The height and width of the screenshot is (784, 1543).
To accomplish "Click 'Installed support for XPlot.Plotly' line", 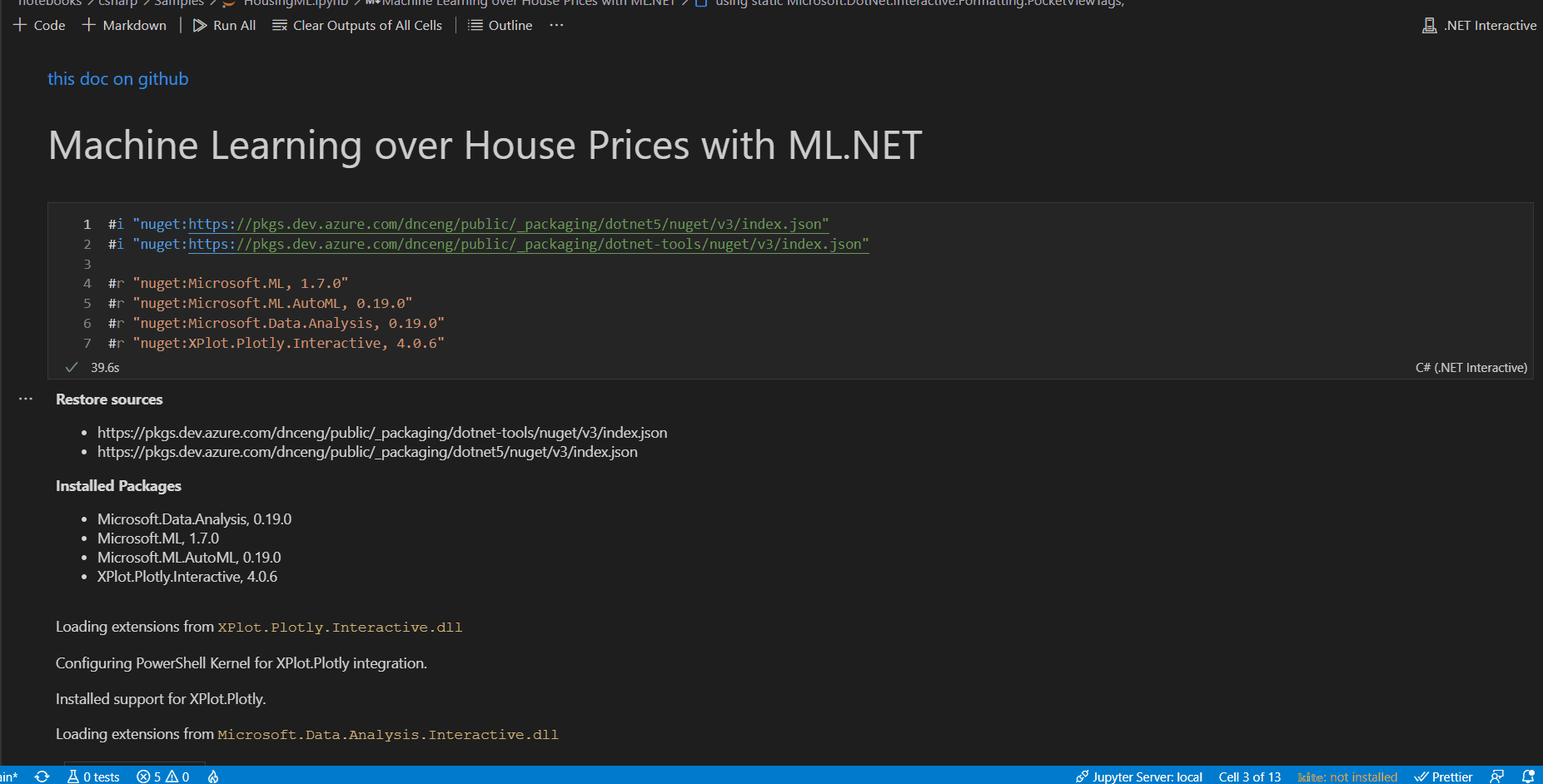I will coord(161,699).
